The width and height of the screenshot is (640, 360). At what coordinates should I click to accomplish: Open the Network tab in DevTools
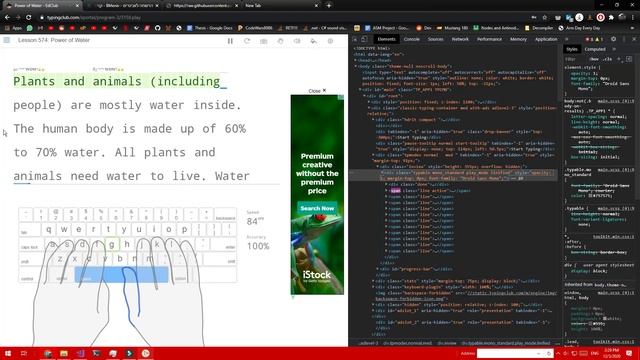pyautogui.click(x=460, y=39)
